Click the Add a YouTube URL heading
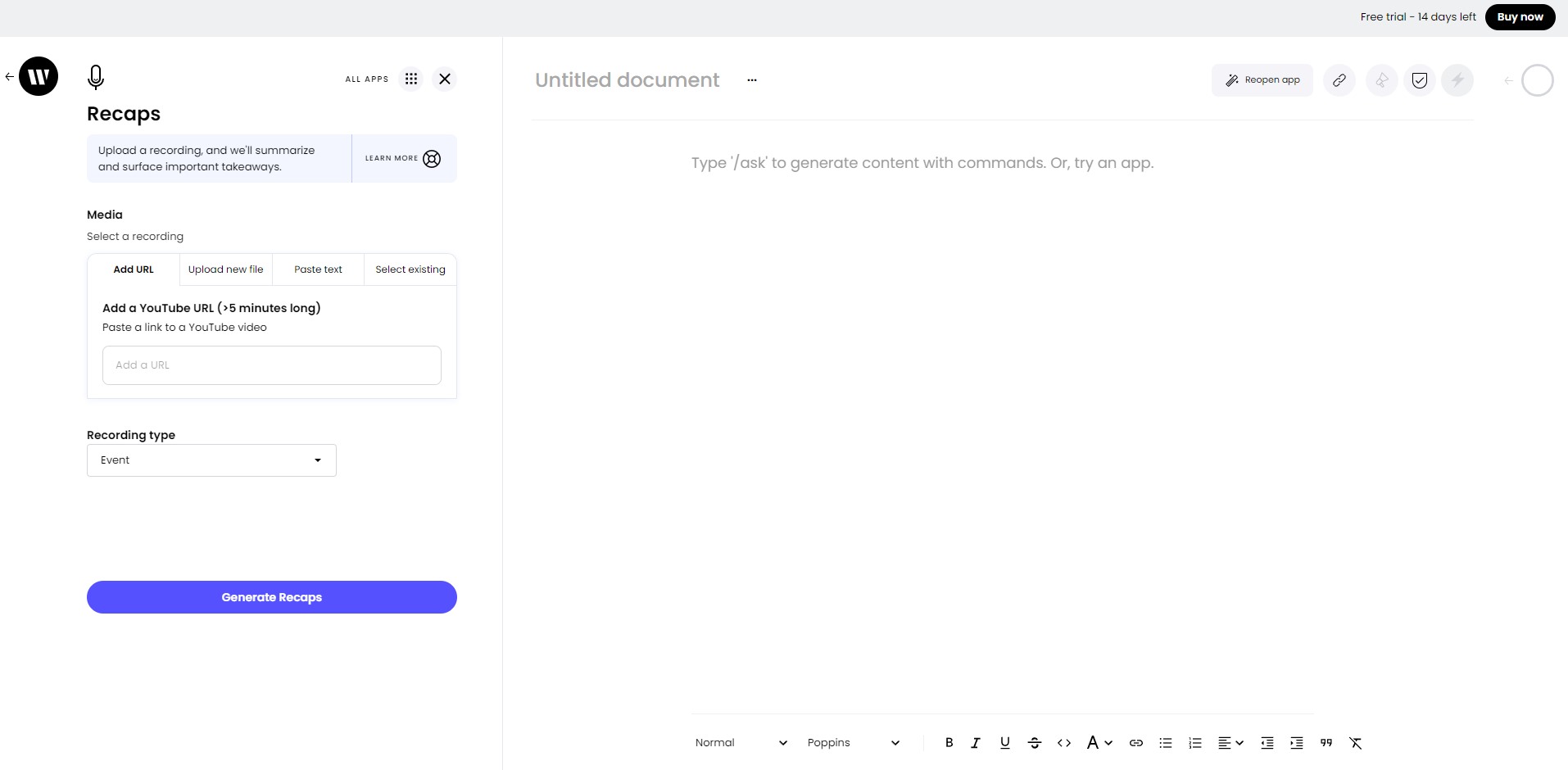The image size is (1568, 770). [x=211, y=308]
